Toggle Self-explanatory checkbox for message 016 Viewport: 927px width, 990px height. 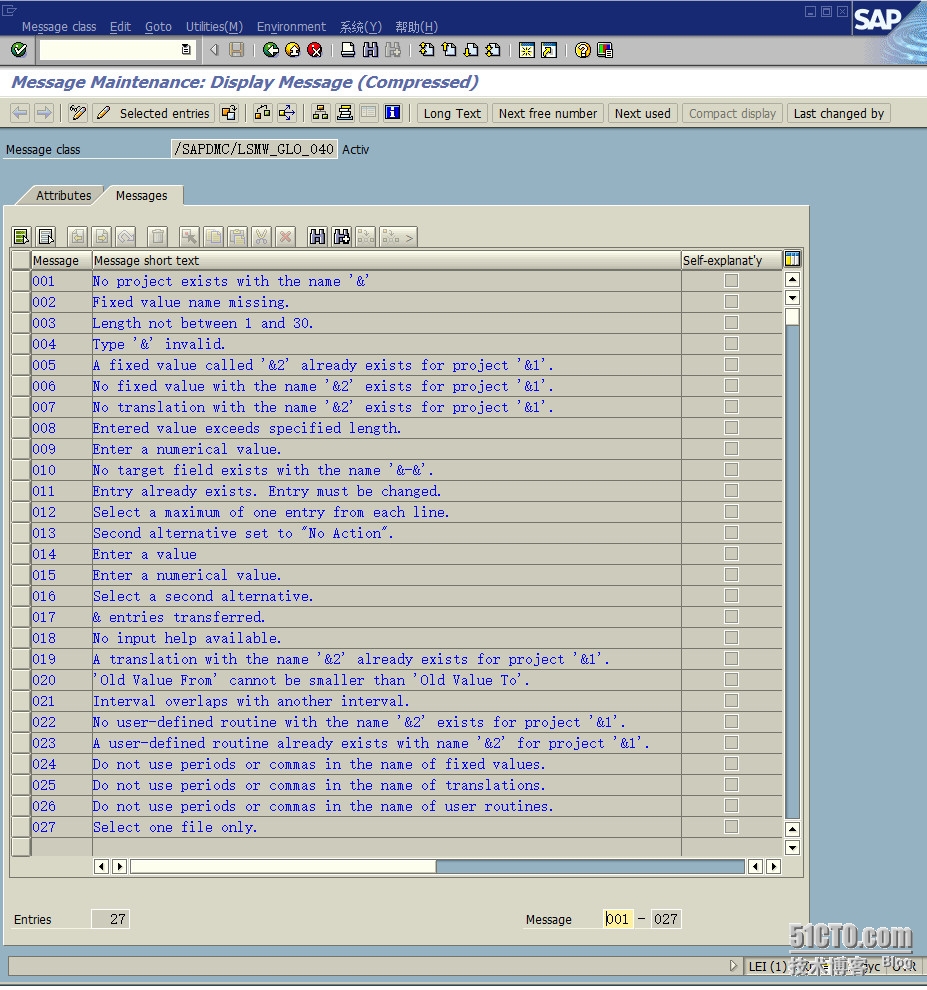(731, 595)
